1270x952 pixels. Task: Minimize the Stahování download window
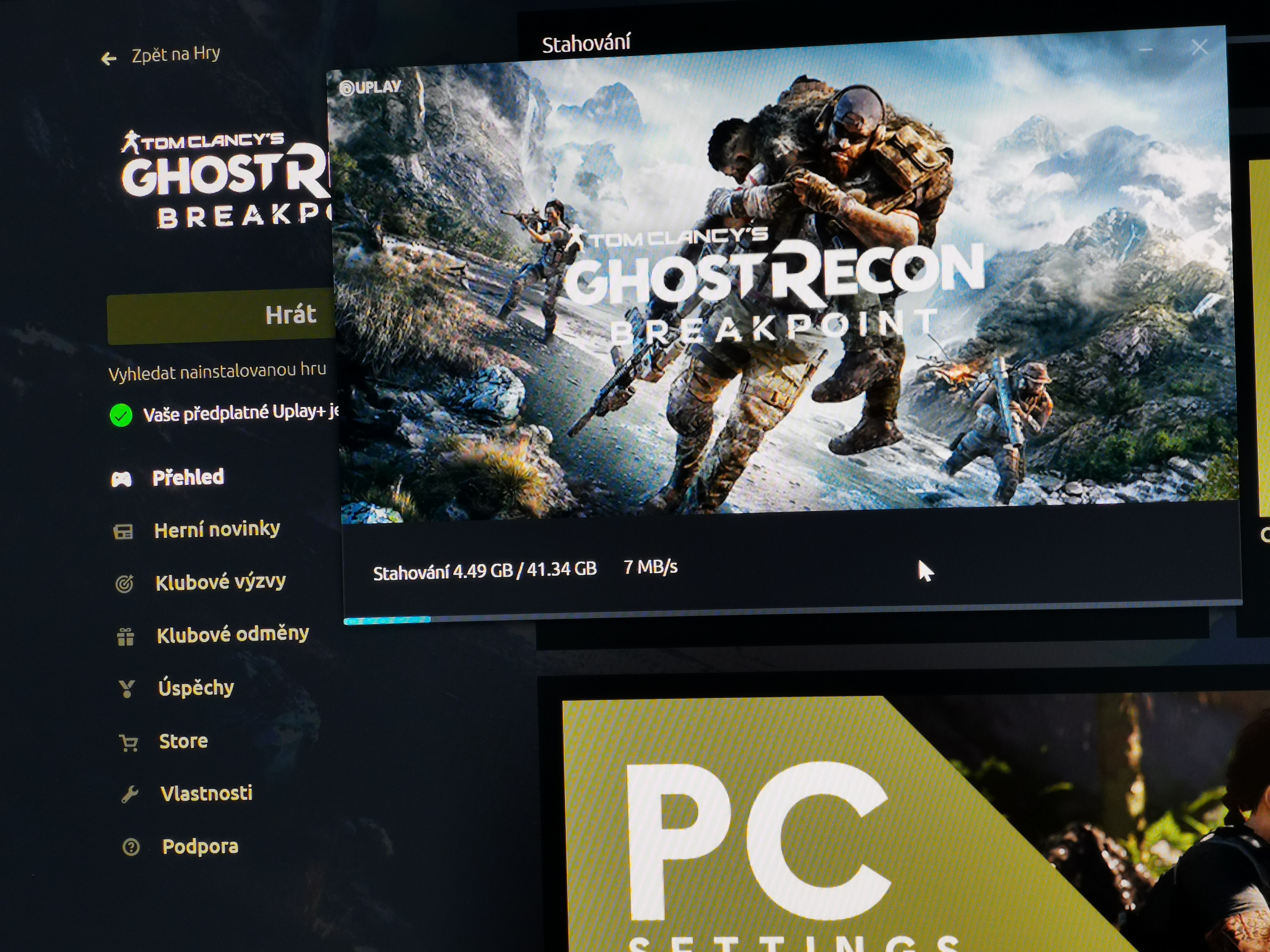pyautogui.click(x=1145, y=50)
